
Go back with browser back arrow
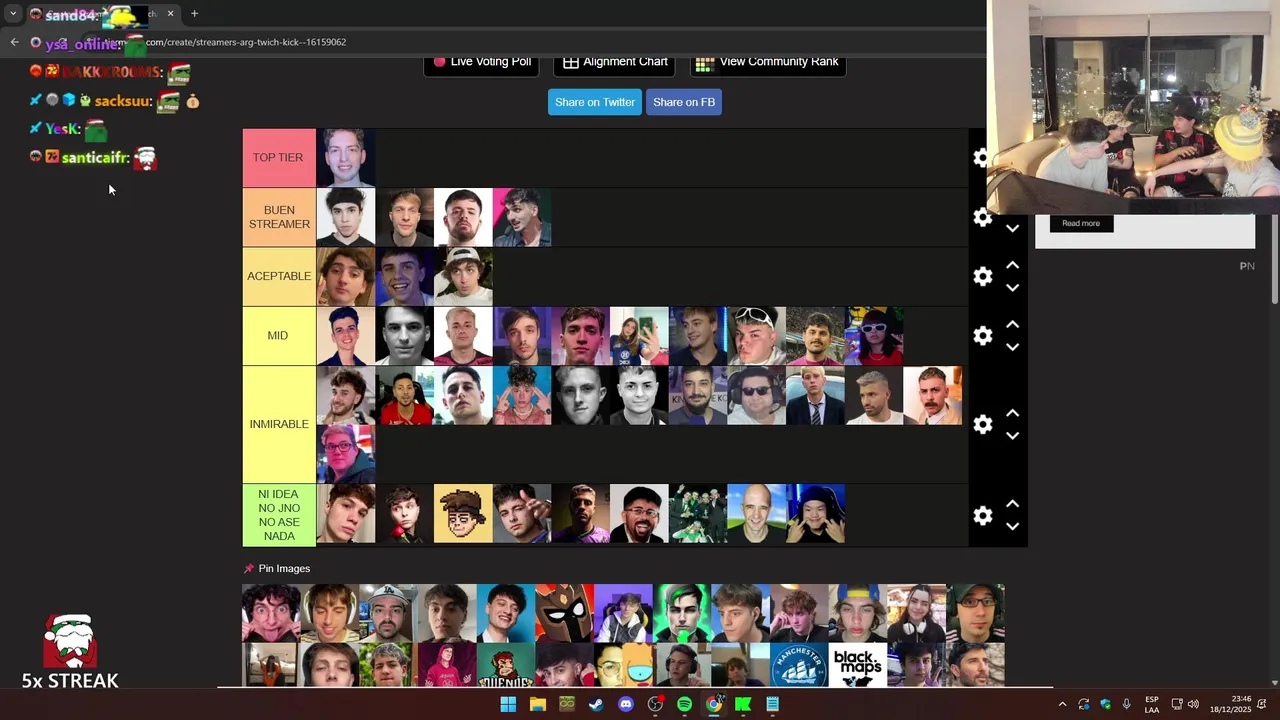pos(14,42)
